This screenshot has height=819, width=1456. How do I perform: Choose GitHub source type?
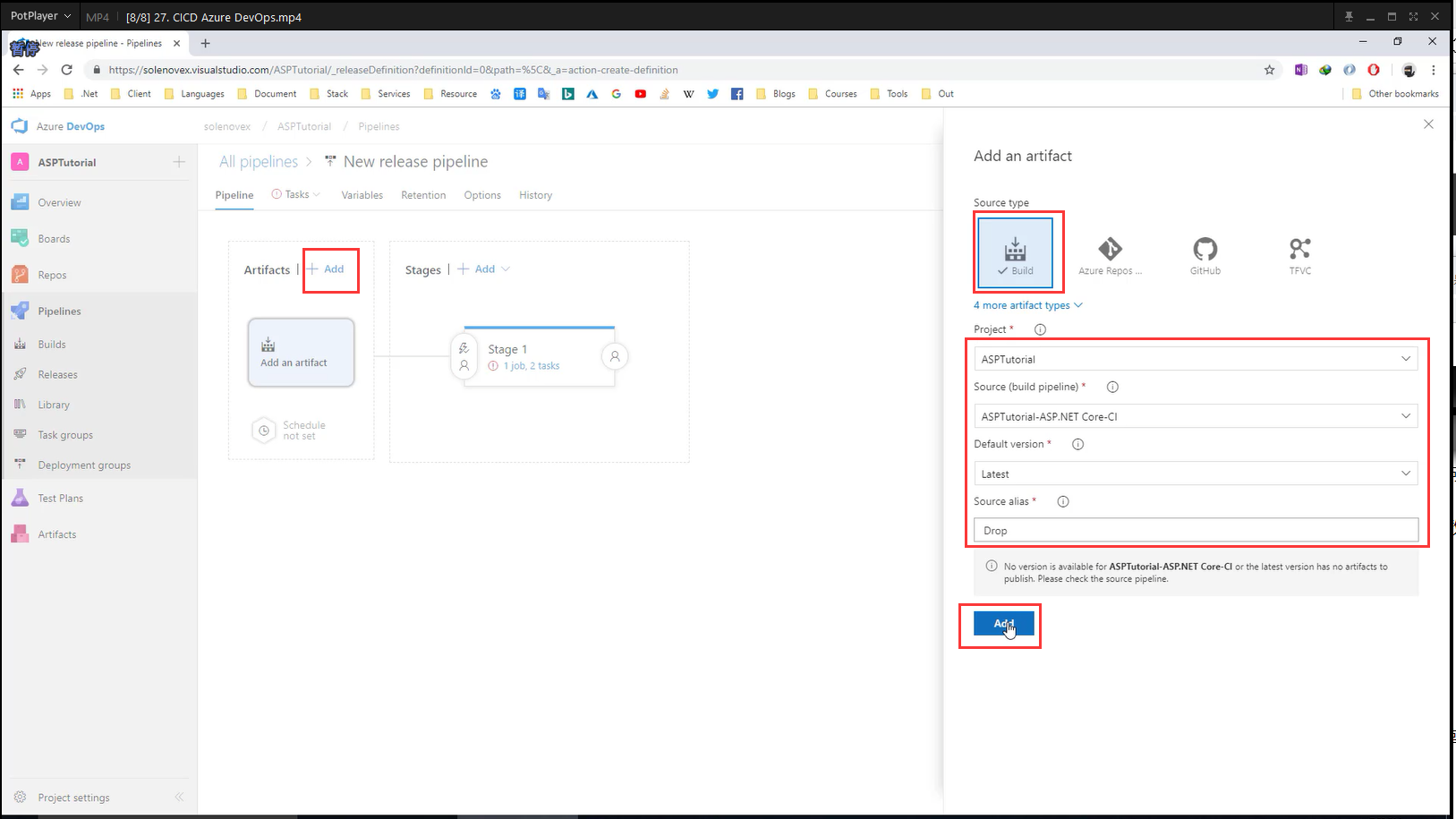pos(1205,256)
